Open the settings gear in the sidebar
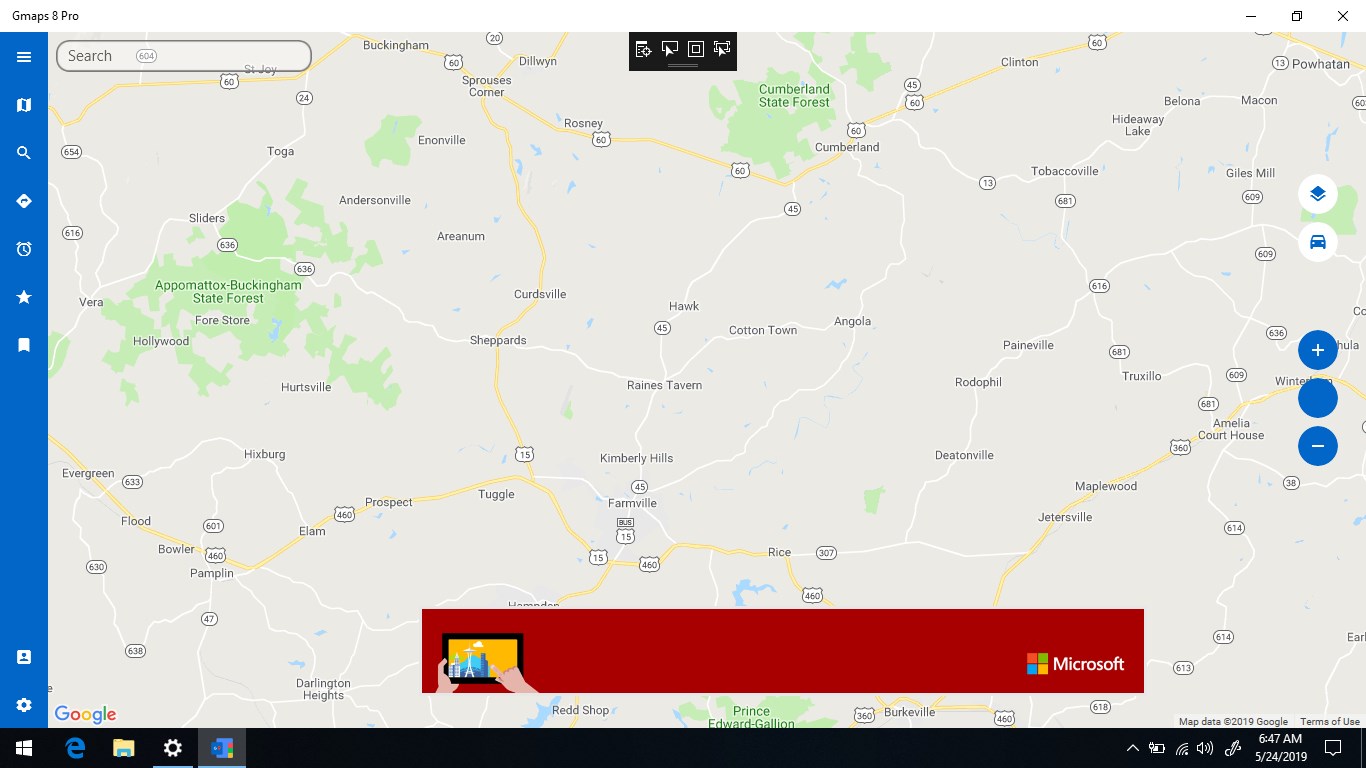This screenshot has height=768, width=1366. click(24, 705)
